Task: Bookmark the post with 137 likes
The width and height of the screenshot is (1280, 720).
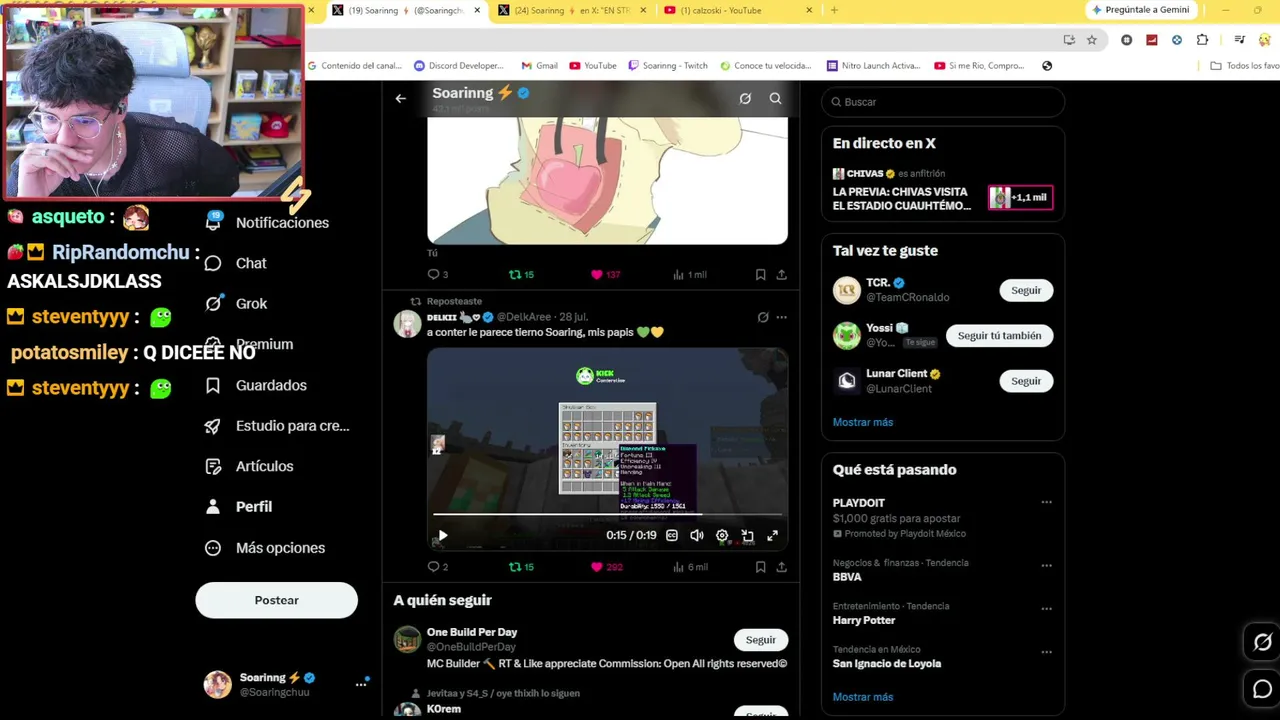Action: (760, 274)
